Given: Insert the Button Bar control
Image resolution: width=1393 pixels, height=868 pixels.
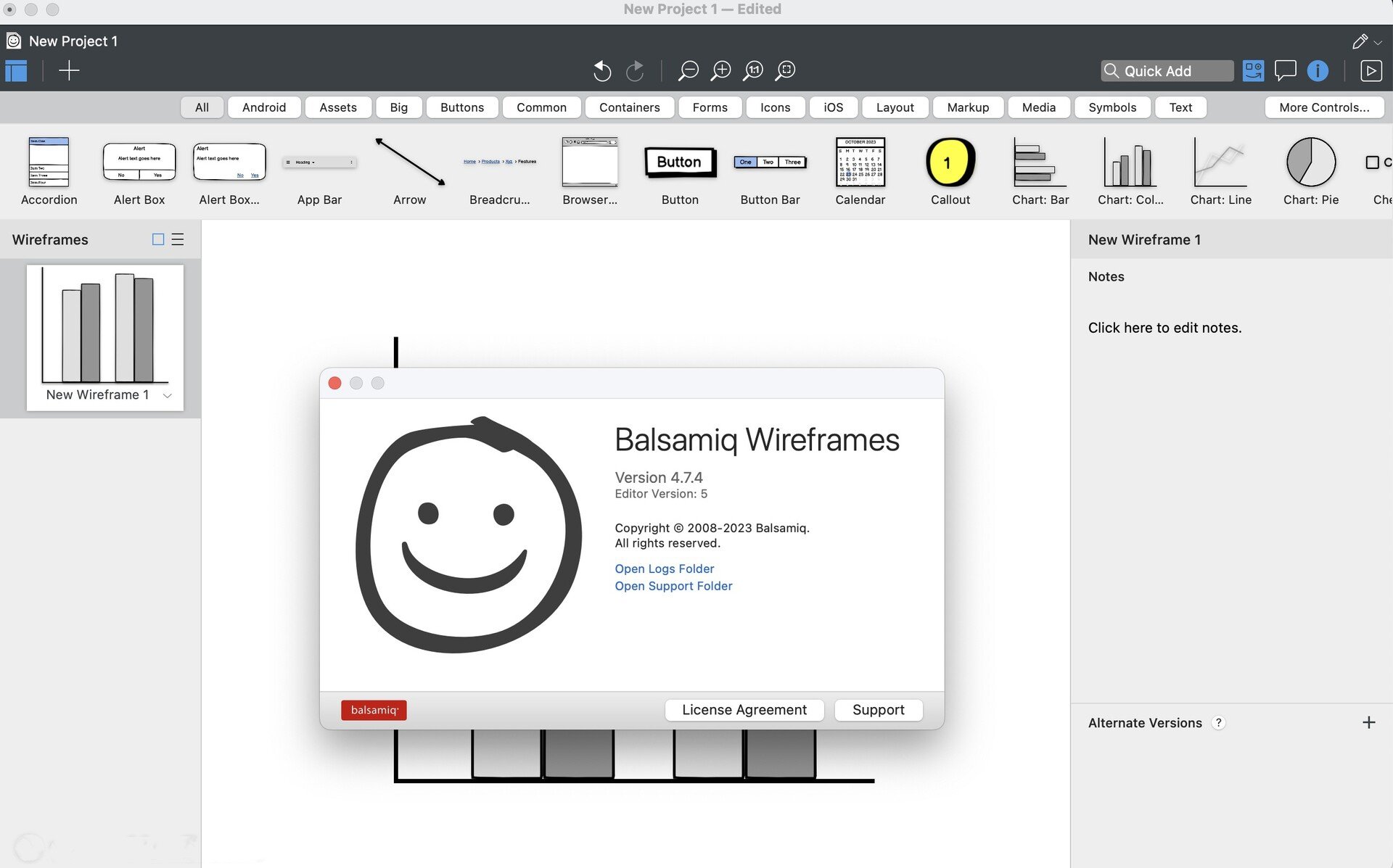Looking at the screenshot, I should tap(770, 171).
